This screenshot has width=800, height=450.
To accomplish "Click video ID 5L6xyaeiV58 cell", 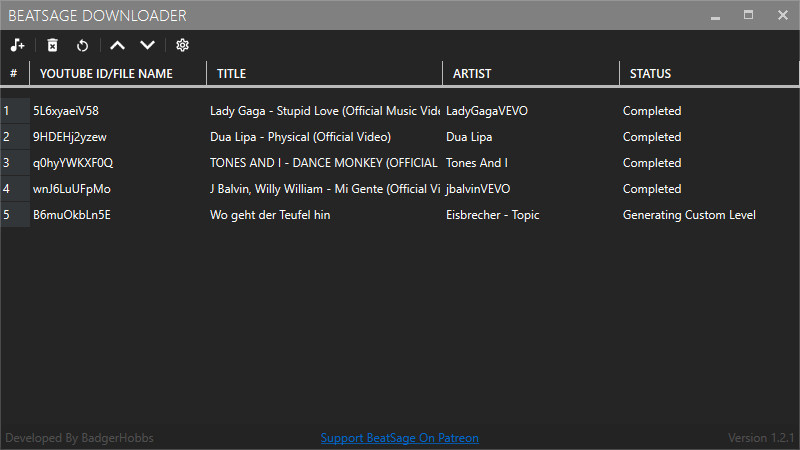I will pos(66,111).
